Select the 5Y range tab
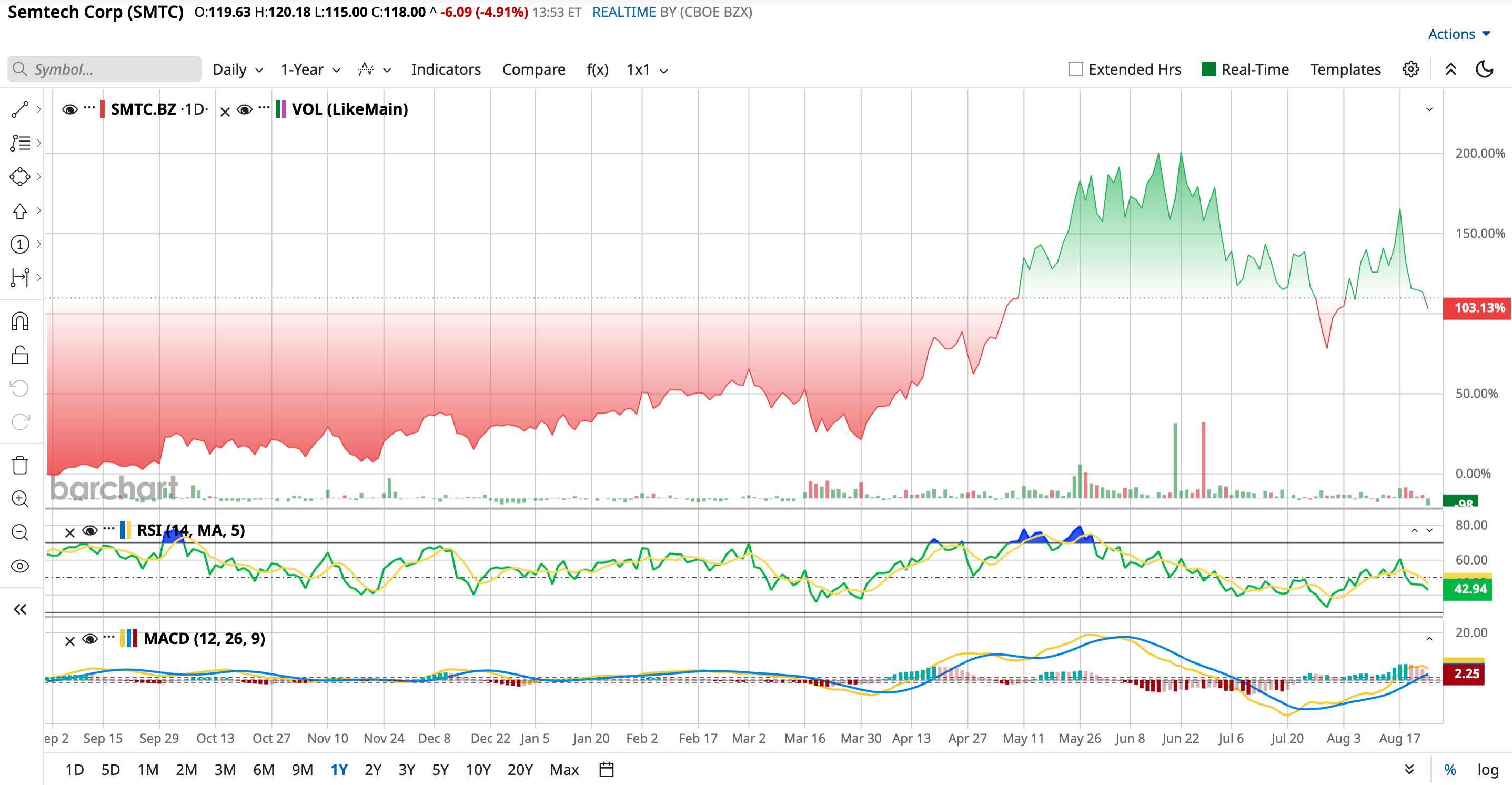The image size is (1512, 785). click(440, 770)
